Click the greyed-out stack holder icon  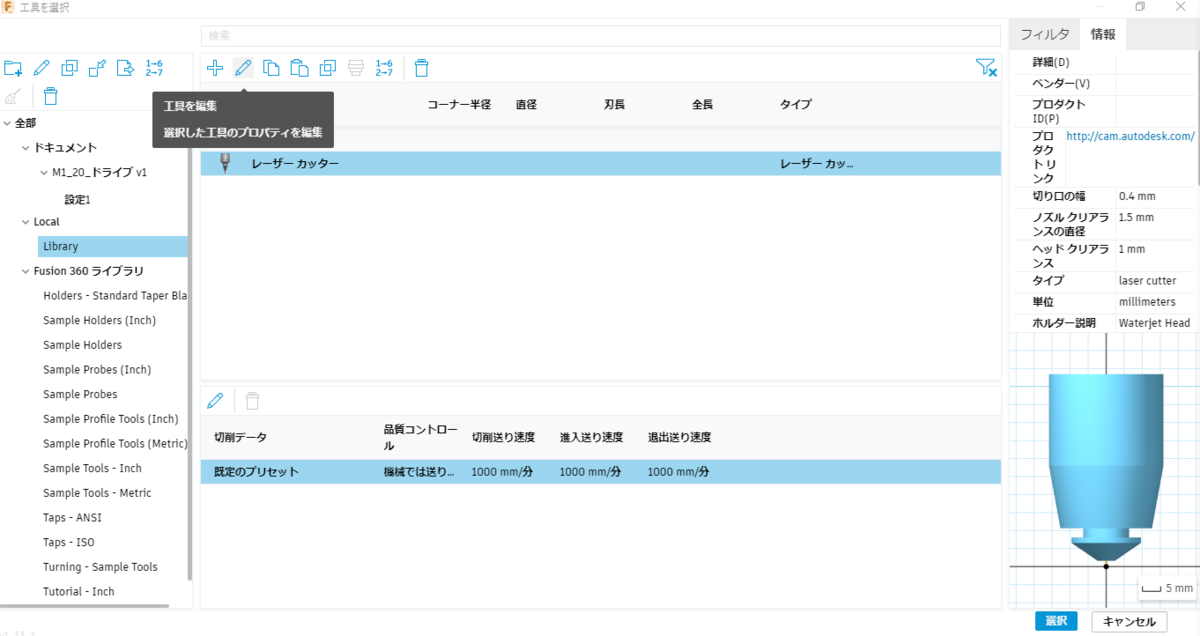pos(355,68)
